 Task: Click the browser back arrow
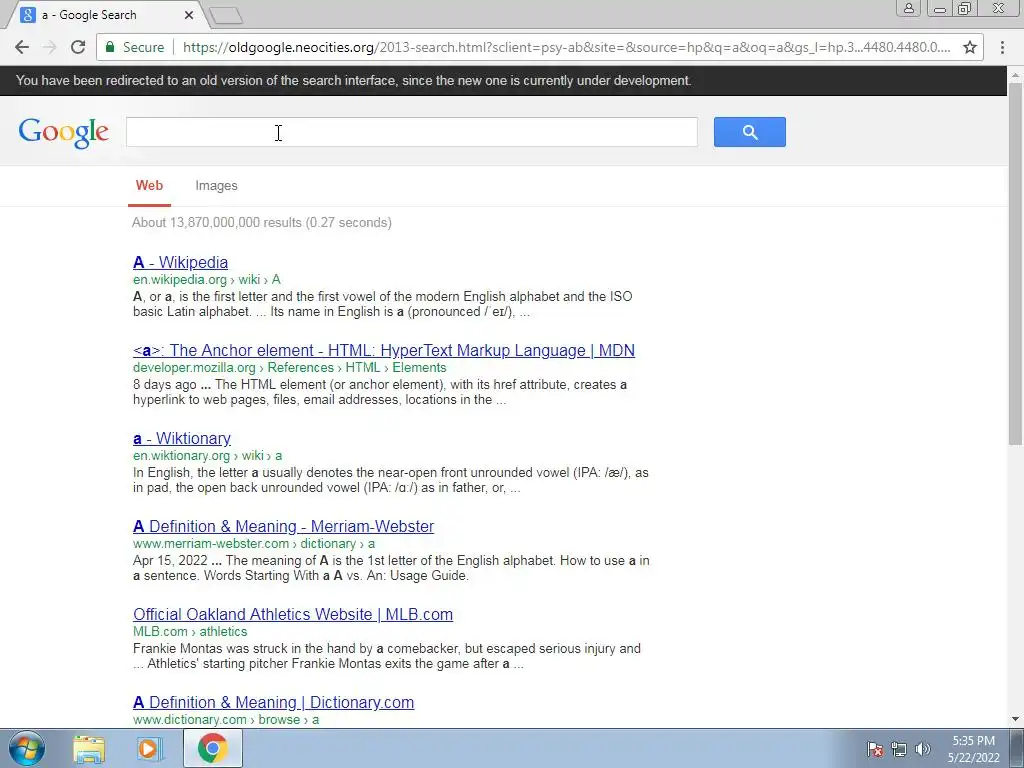click(x=22, y=47)
